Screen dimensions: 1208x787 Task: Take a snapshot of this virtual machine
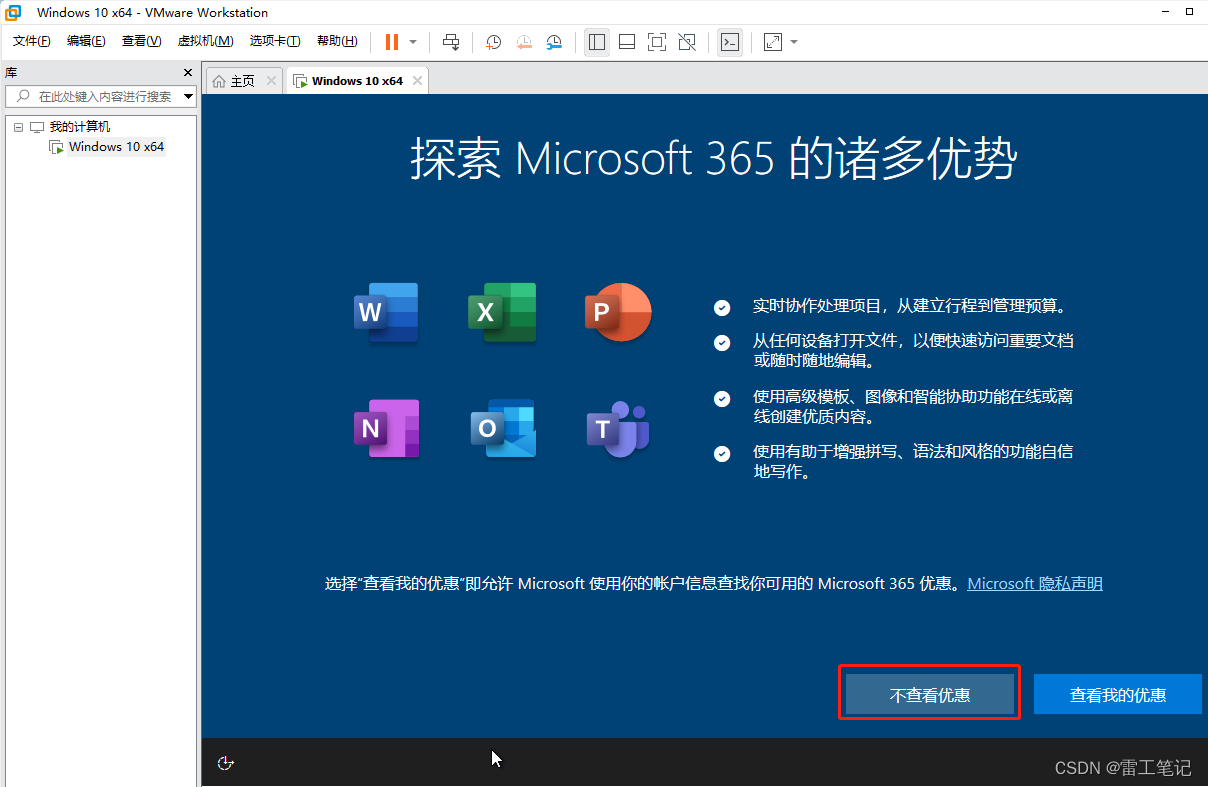(x=494, y=42)
